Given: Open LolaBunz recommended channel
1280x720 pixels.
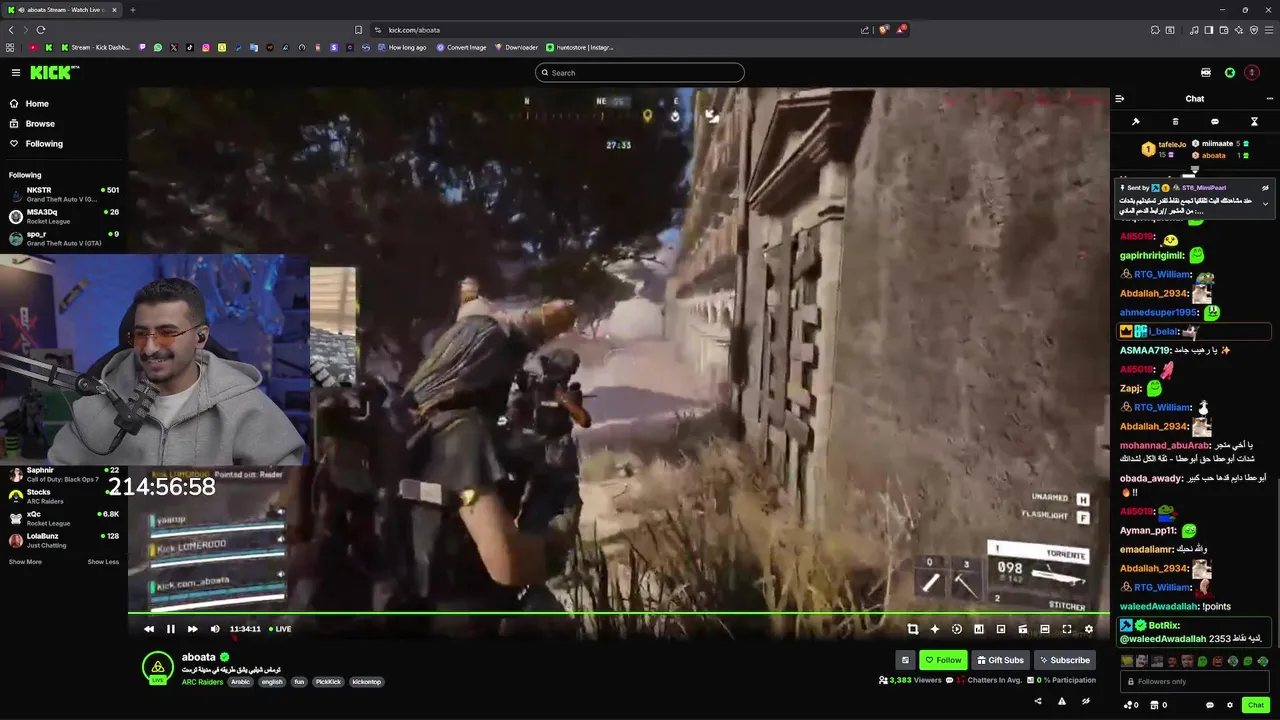Looking at the screenshot, I should (x=63, y=540).
